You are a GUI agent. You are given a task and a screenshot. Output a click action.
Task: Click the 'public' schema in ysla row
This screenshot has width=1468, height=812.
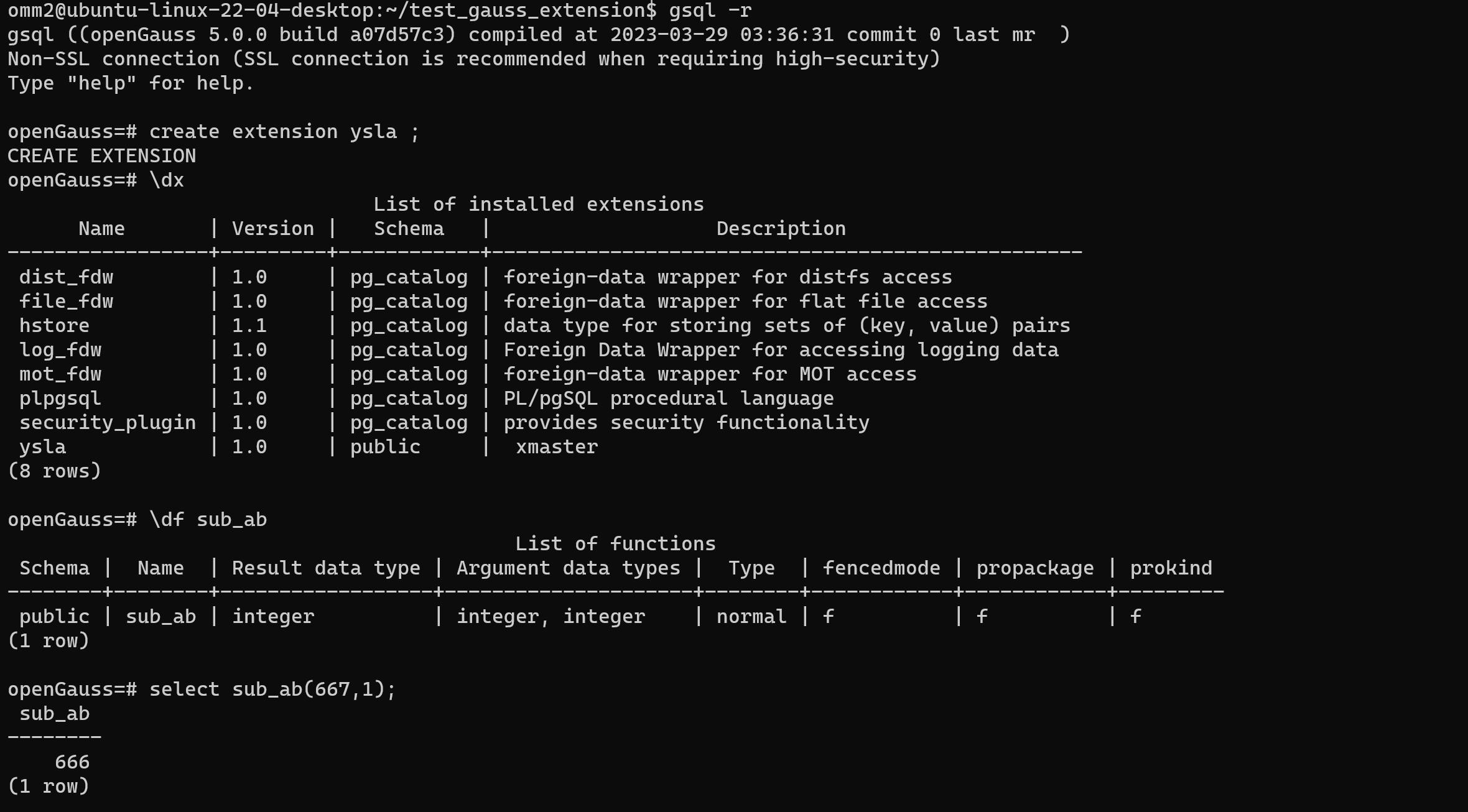click(385, 447)
